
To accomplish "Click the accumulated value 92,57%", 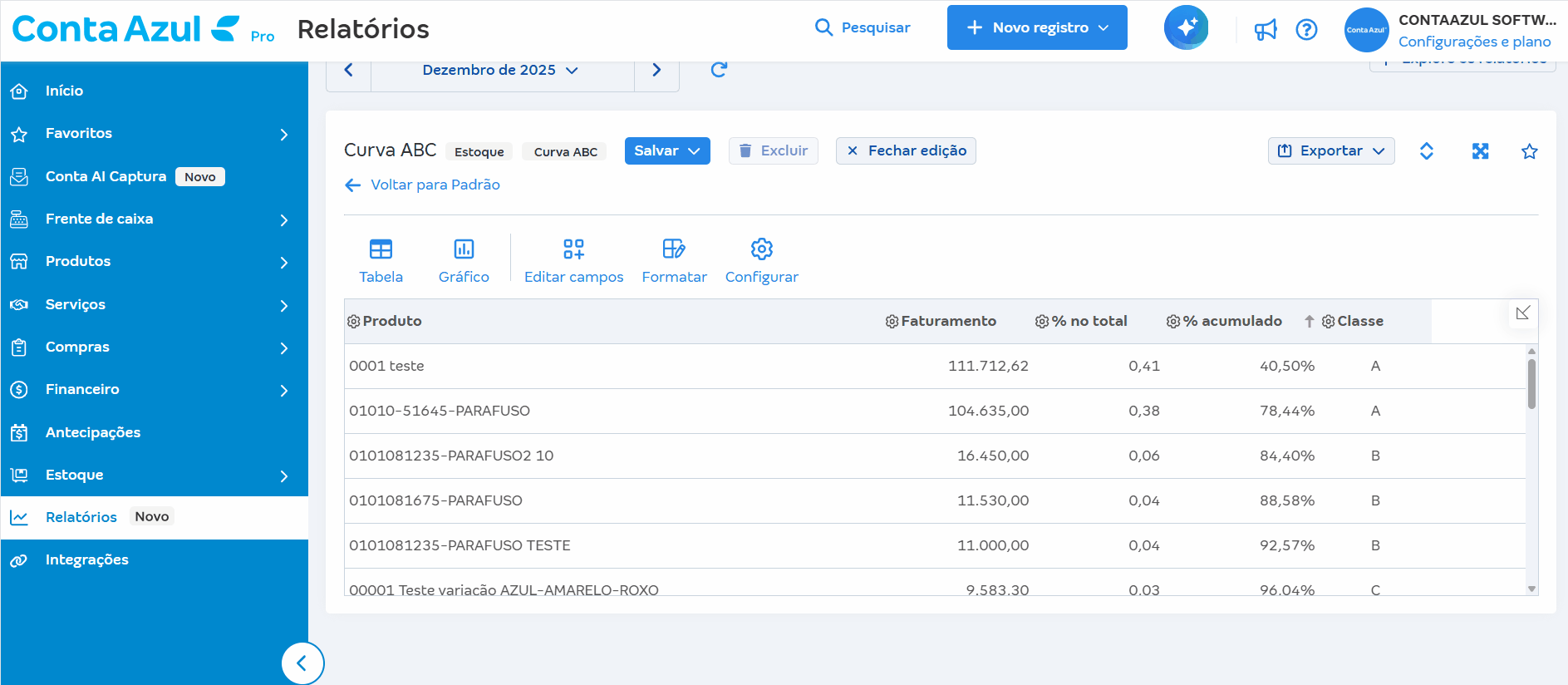I will point(1287,546).
